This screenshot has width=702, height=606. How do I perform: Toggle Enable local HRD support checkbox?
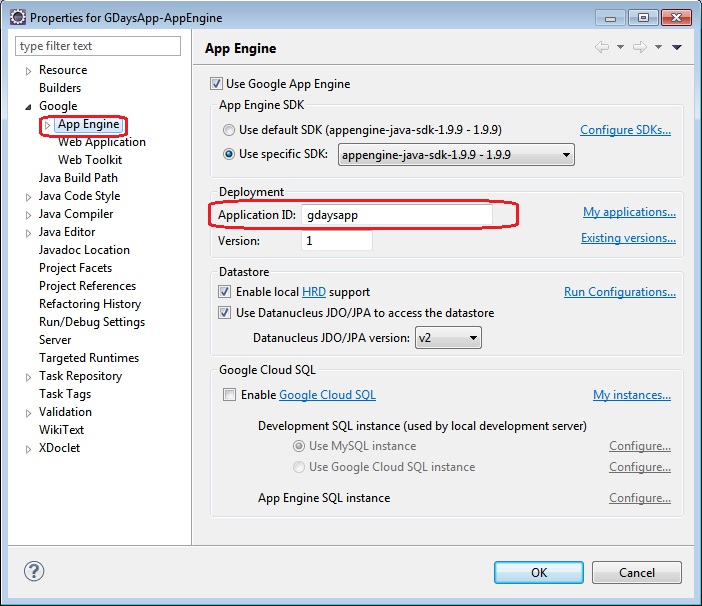[225, 292]
